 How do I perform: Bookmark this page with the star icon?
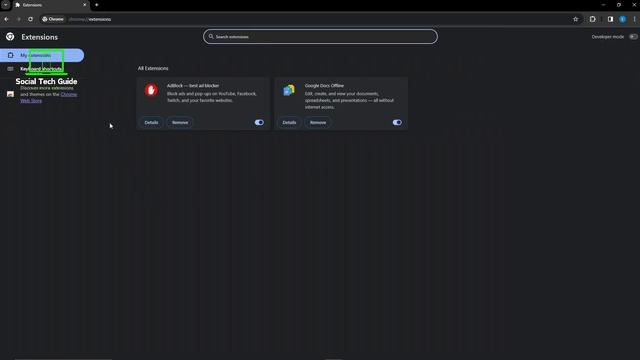click(576, 19)
